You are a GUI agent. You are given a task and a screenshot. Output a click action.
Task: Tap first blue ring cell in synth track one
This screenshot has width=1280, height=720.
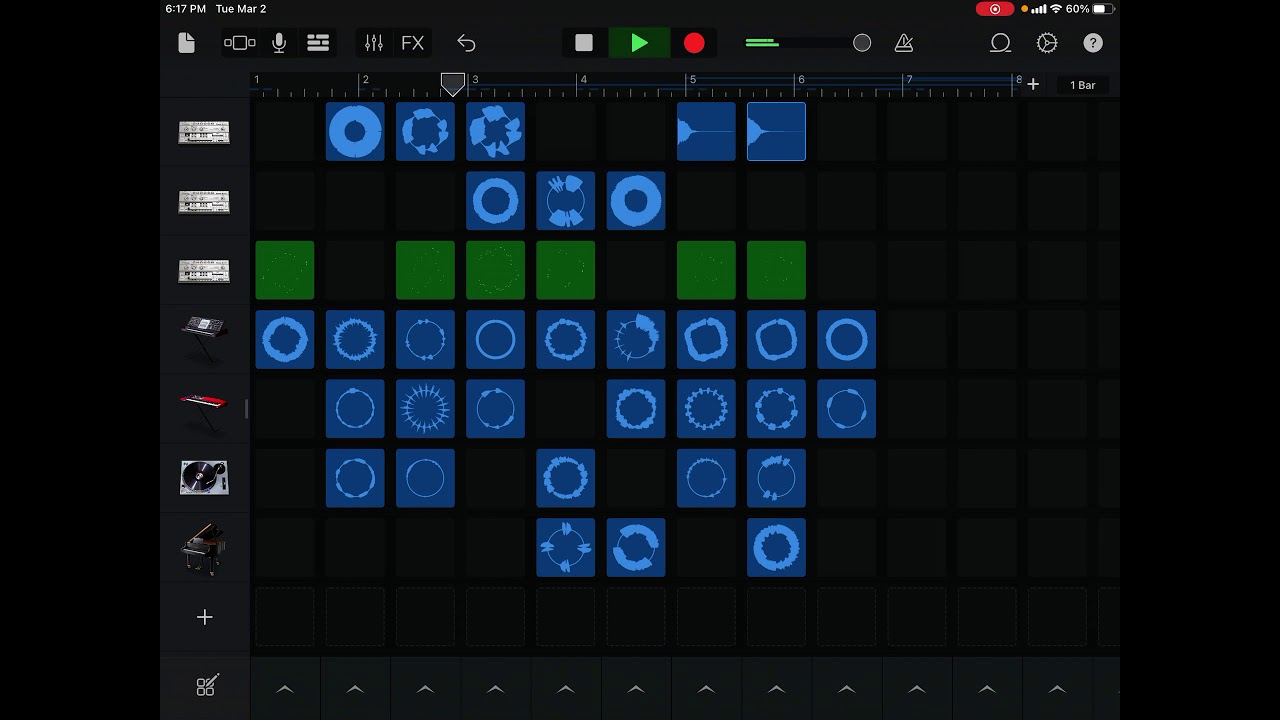[x=355, y=131]
